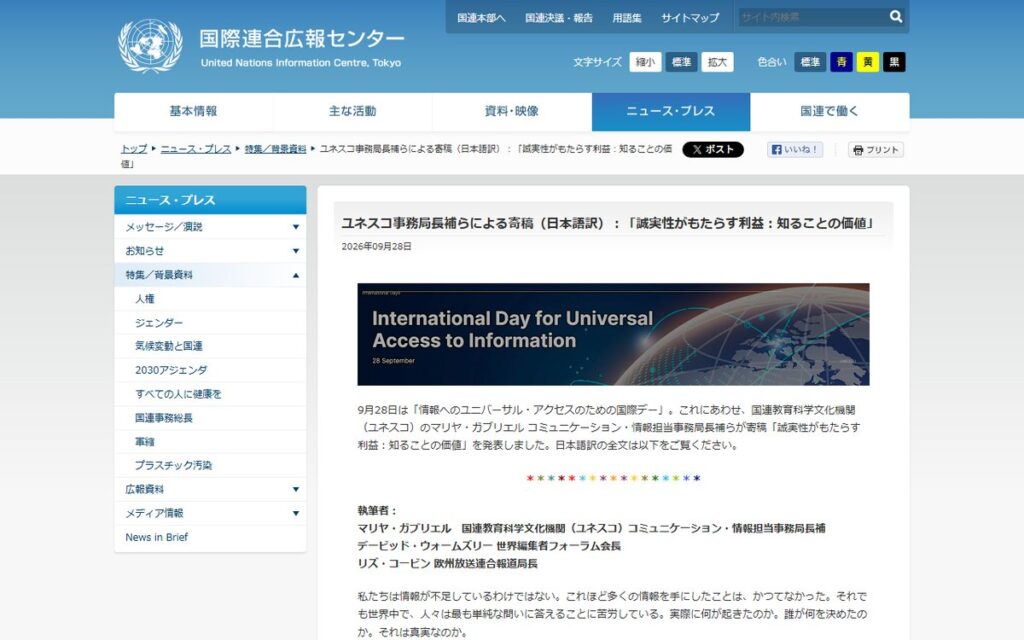Click the article date 2026年09月28日
1024x640 pixels.
pyautogui.click(x=376, y=247)
